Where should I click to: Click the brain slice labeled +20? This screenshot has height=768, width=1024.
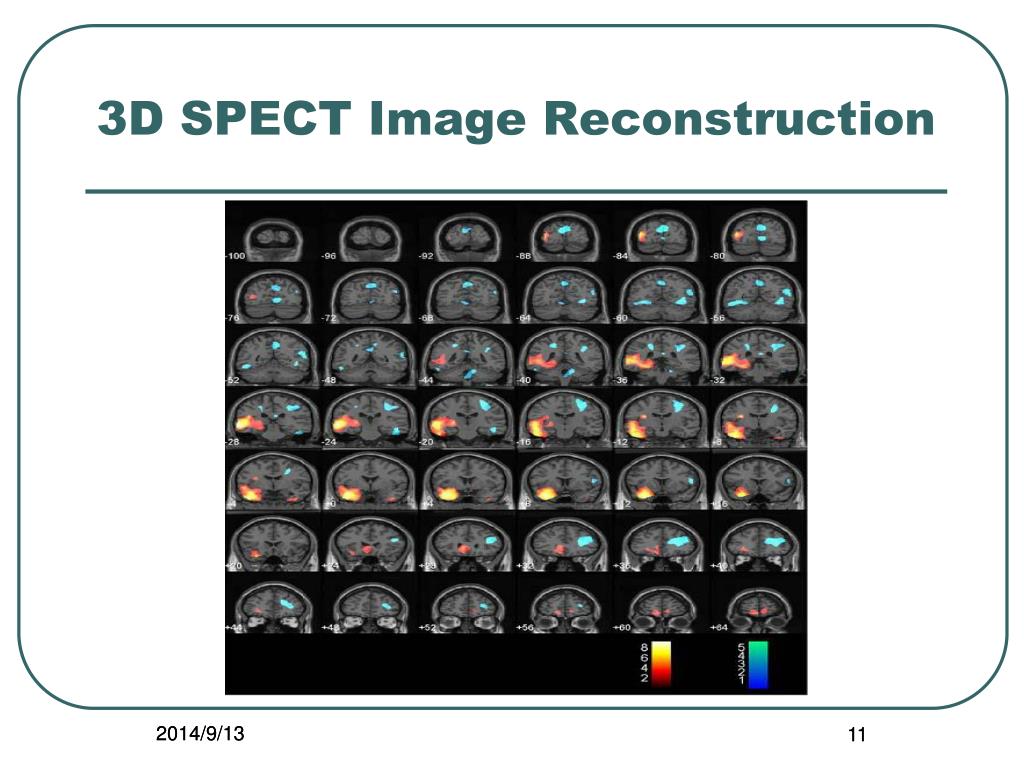pyautogui.click(x=274, y=544)
